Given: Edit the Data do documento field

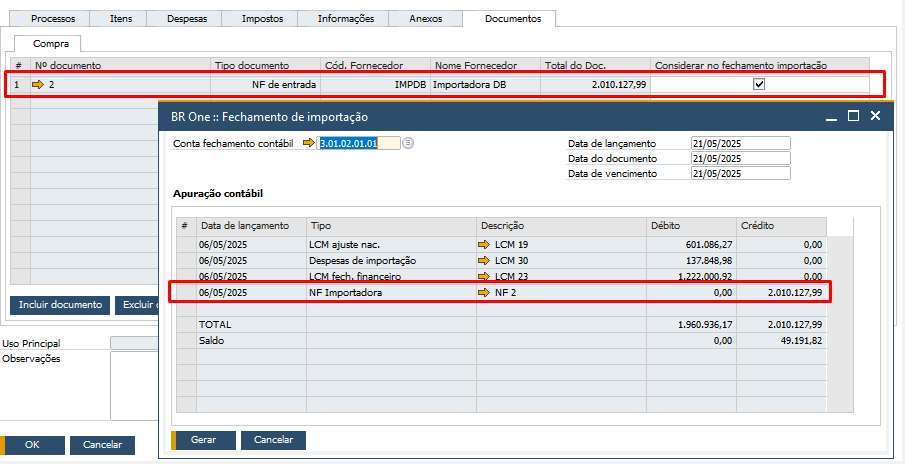Looking at the screenshot, I should pos(741,159).
